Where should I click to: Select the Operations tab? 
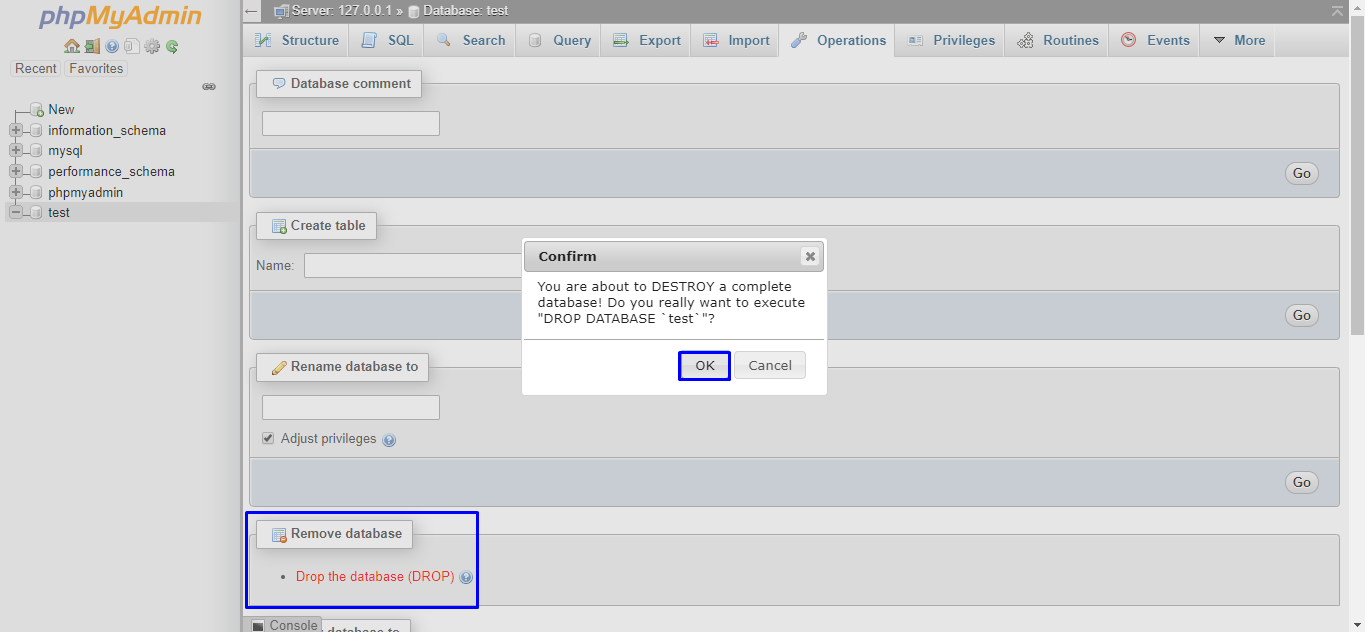837,40
